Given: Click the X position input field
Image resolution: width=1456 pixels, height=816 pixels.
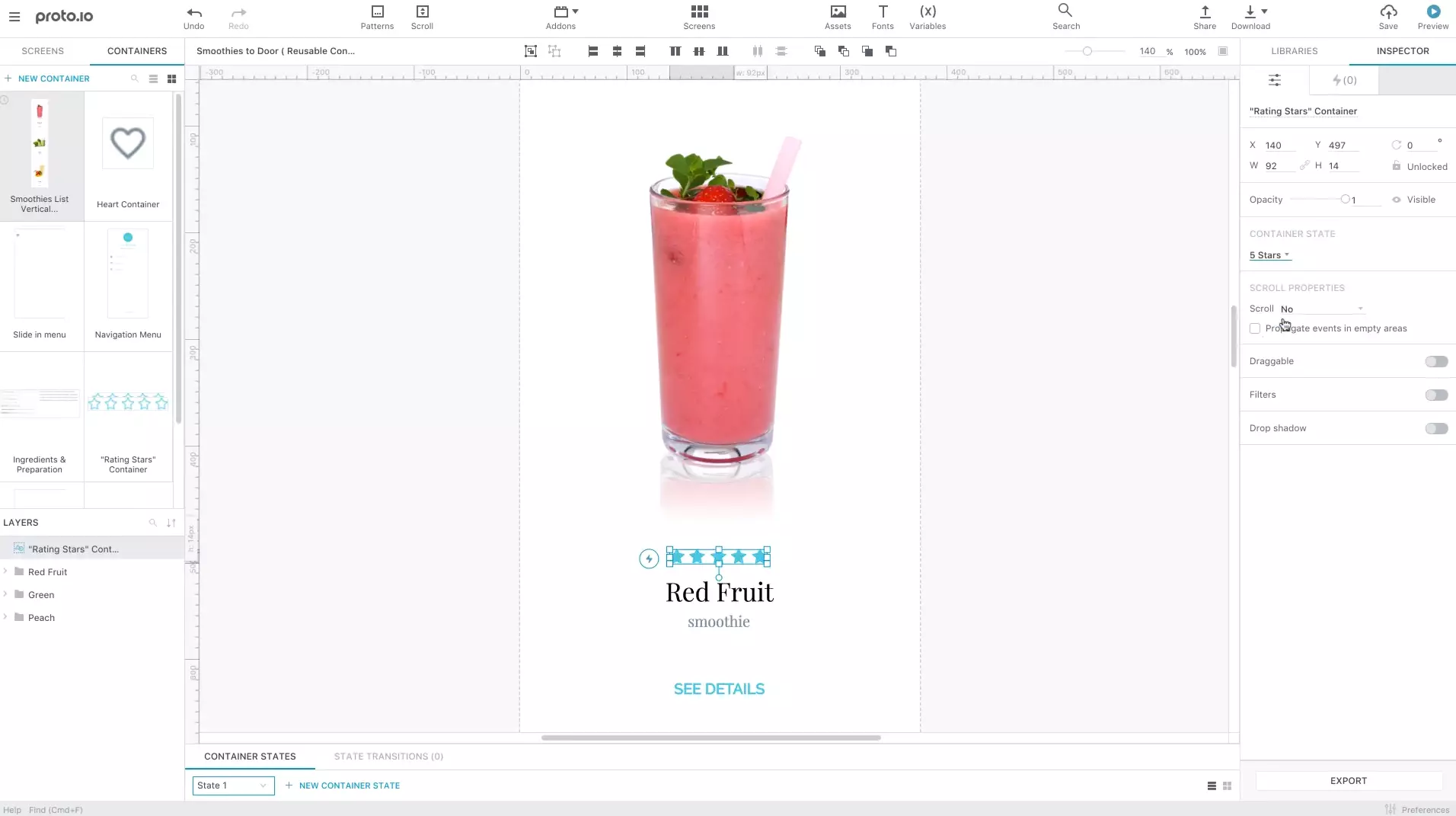Looking at the screenshot, I should coord(1279,145).
